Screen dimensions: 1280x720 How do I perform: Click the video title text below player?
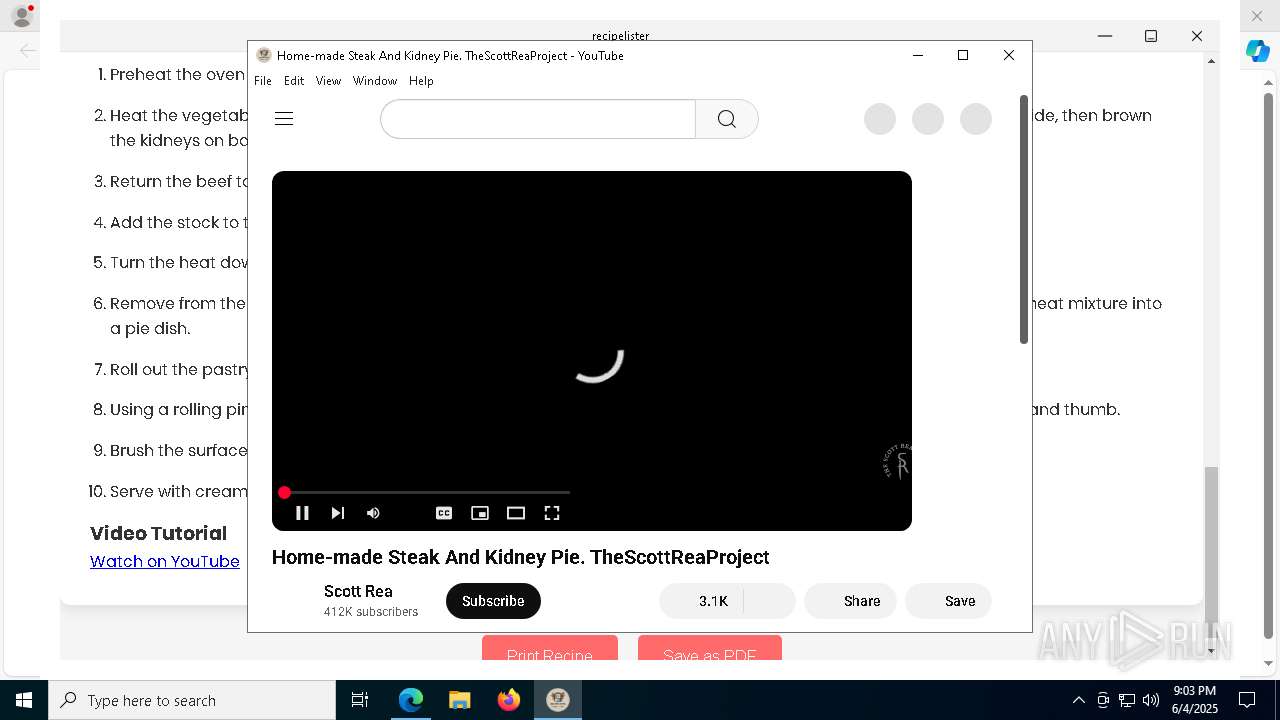pyautogui.click(x=520, y=557)
